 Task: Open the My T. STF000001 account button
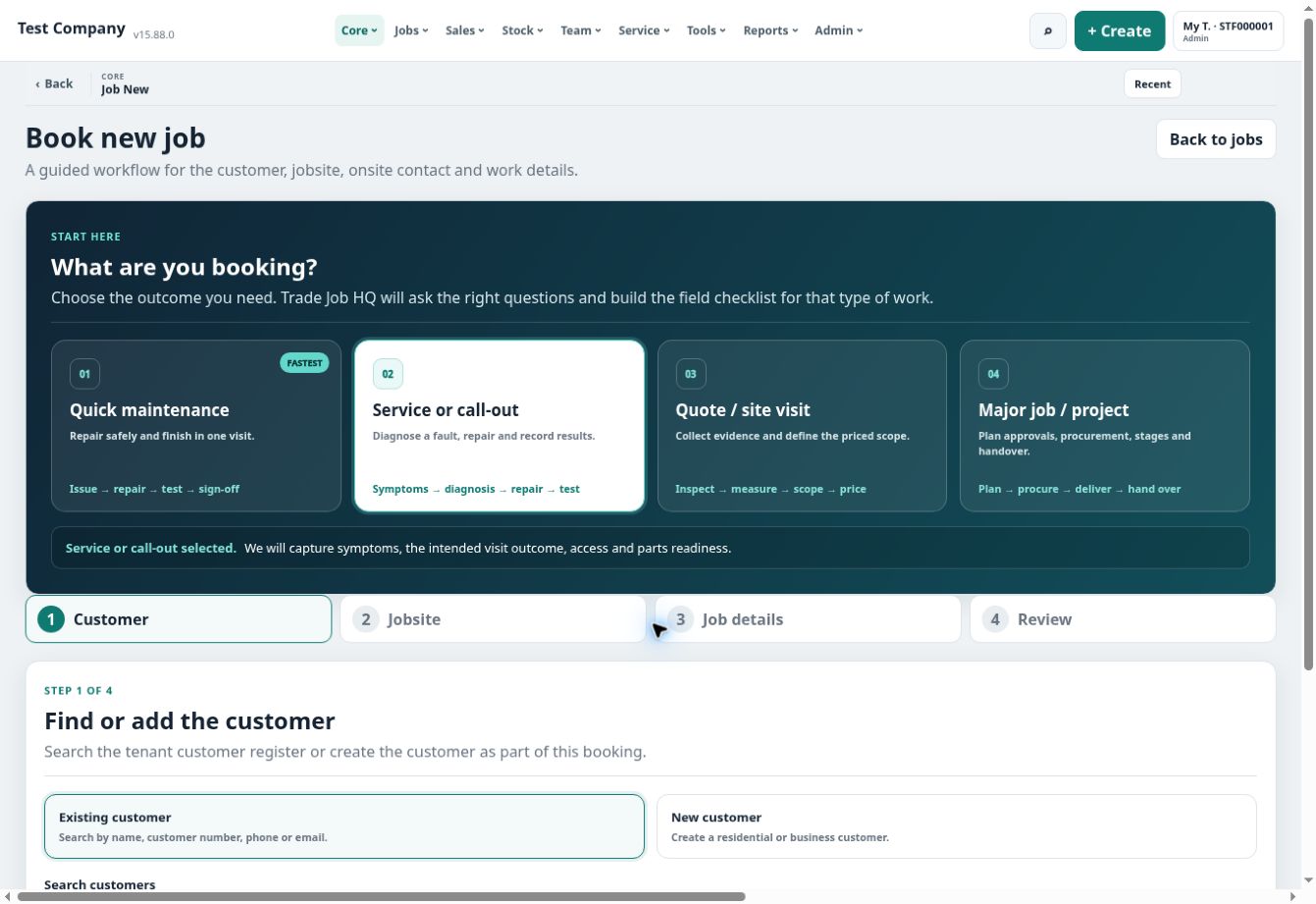pyautogui.click(x=1228, y=30)
